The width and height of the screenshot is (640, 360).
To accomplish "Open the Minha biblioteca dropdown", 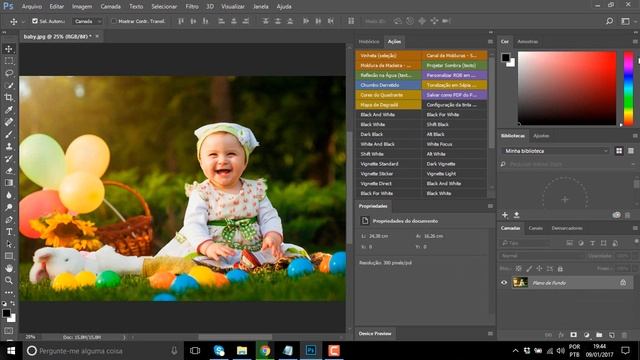I will tap(556, 151).
